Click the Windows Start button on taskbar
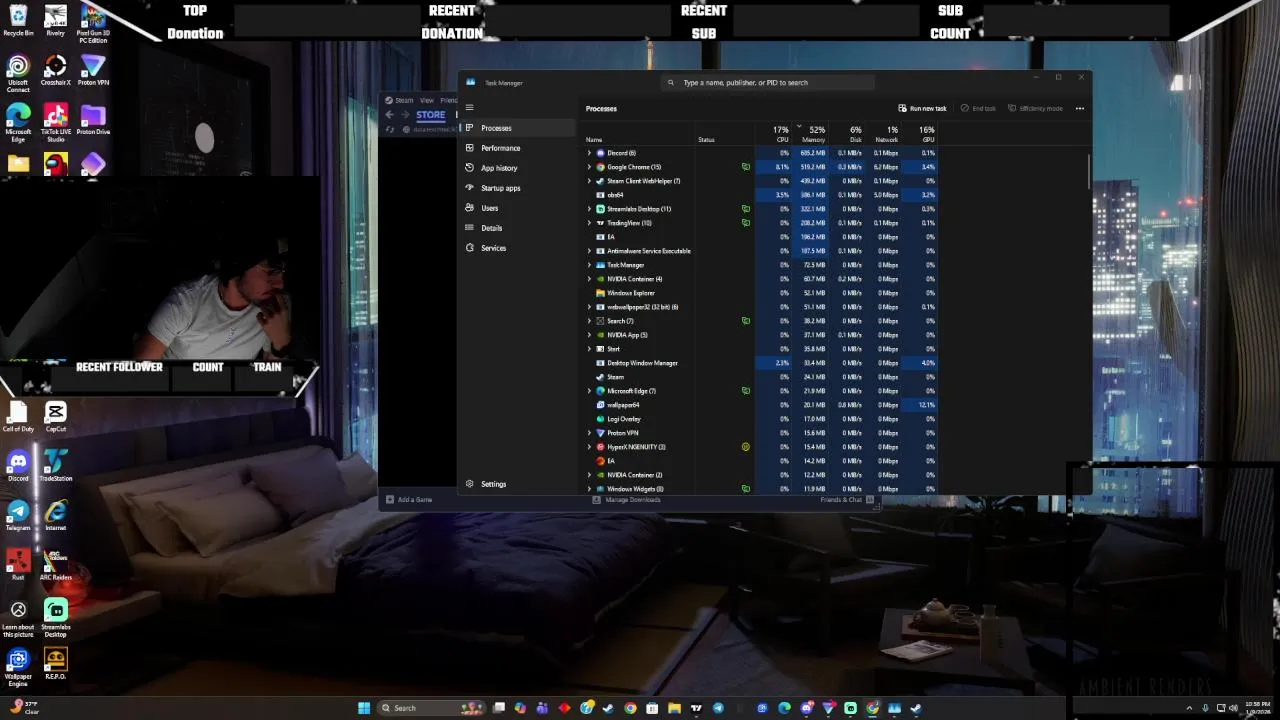 coord(364,708)
